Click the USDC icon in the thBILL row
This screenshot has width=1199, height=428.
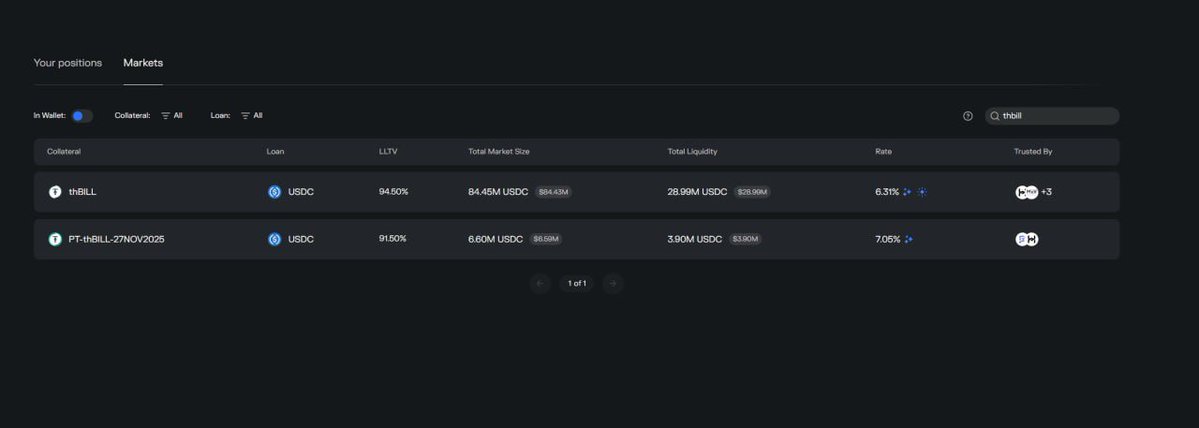(x=275, y=192)
